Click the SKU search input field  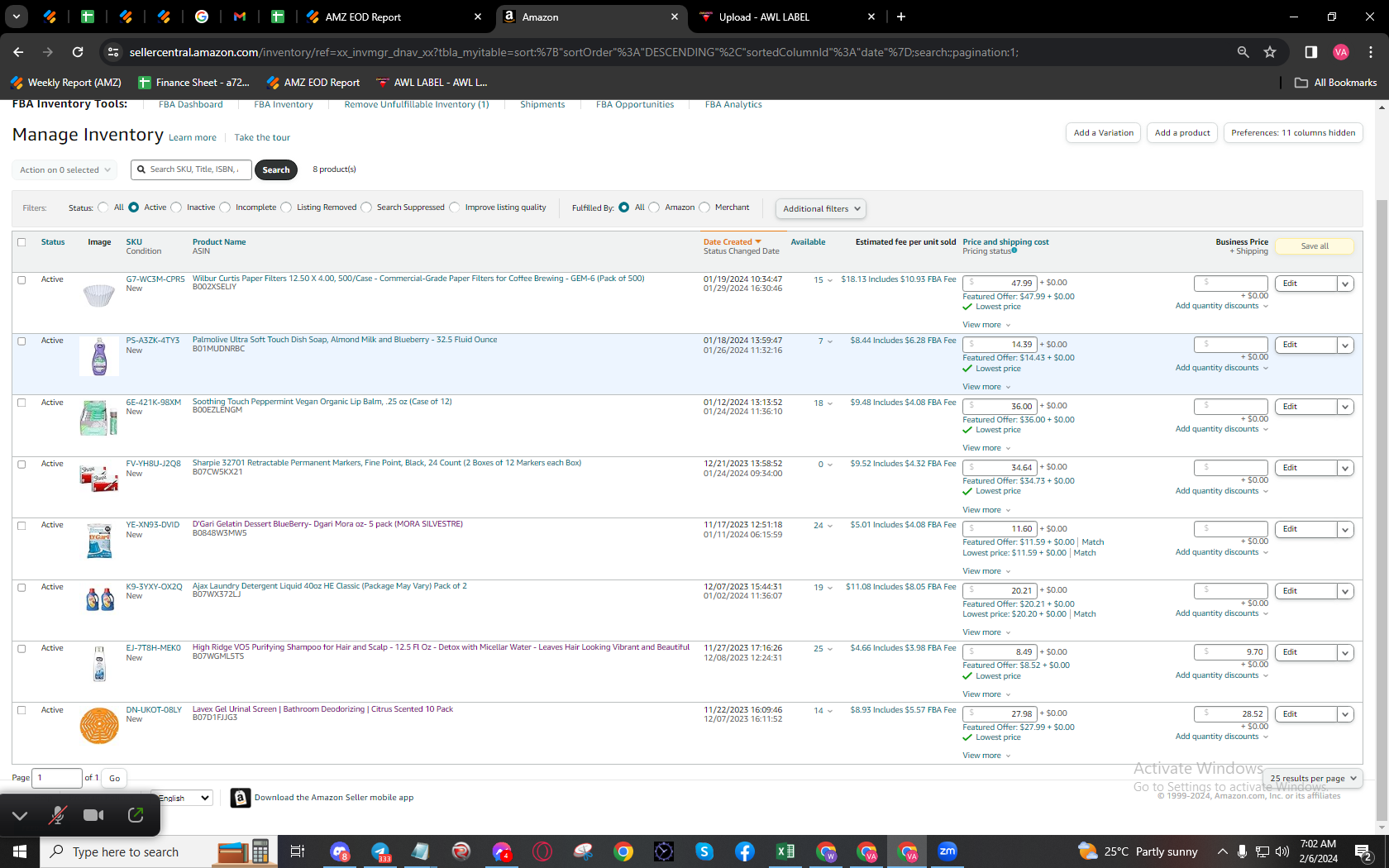tap(192, 169)
